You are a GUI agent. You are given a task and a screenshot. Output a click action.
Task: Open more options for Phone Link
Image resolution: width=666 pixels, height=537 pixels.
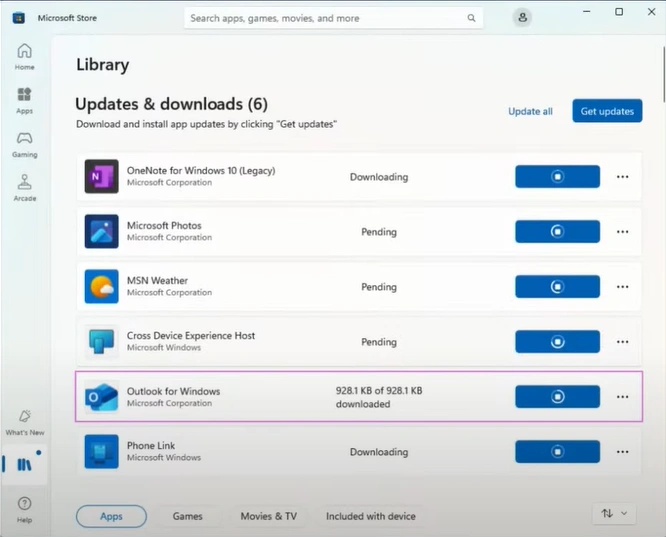pos(622,452)
